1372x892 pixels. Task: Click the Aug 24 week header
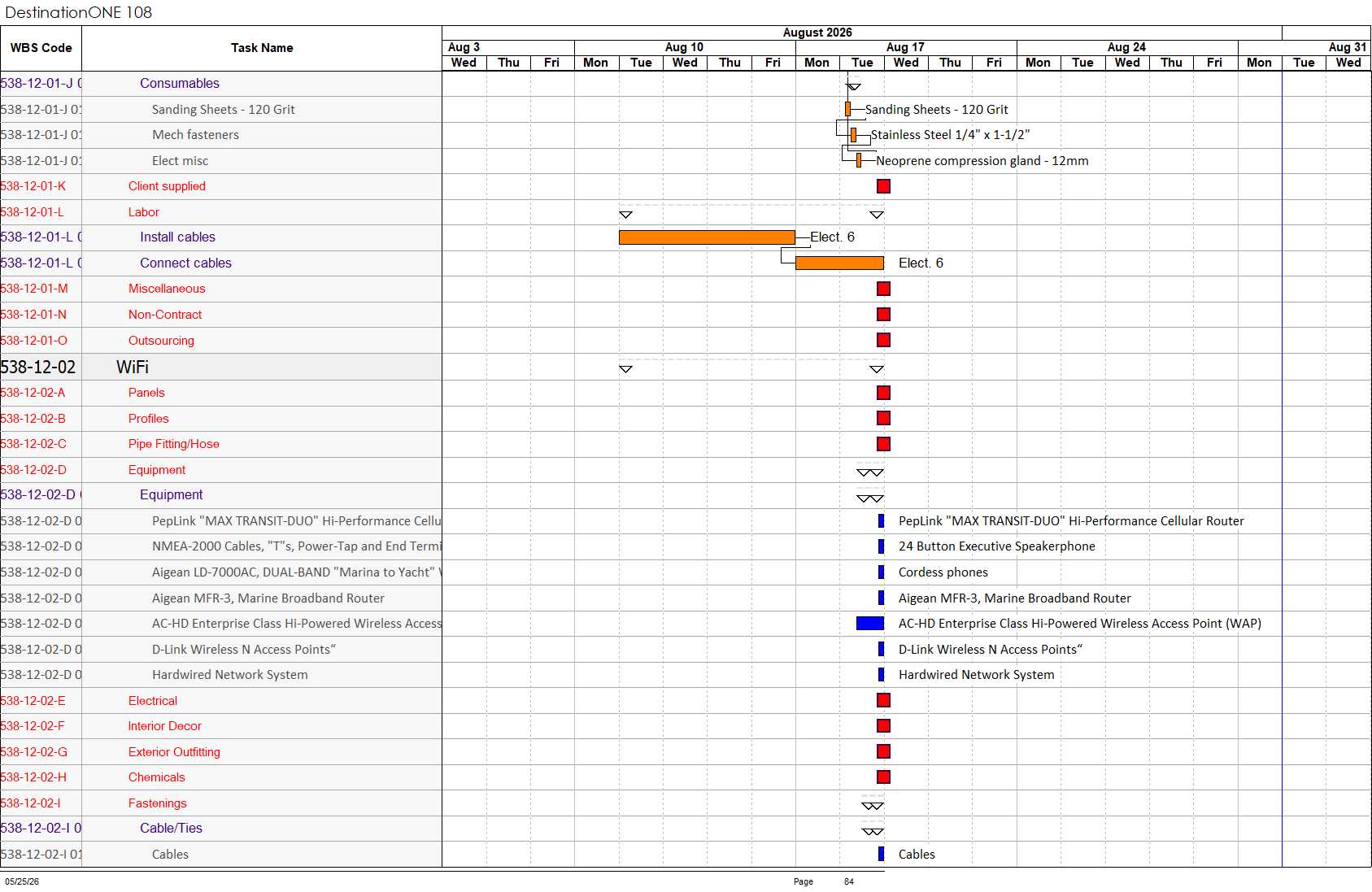pos(1126,47)
